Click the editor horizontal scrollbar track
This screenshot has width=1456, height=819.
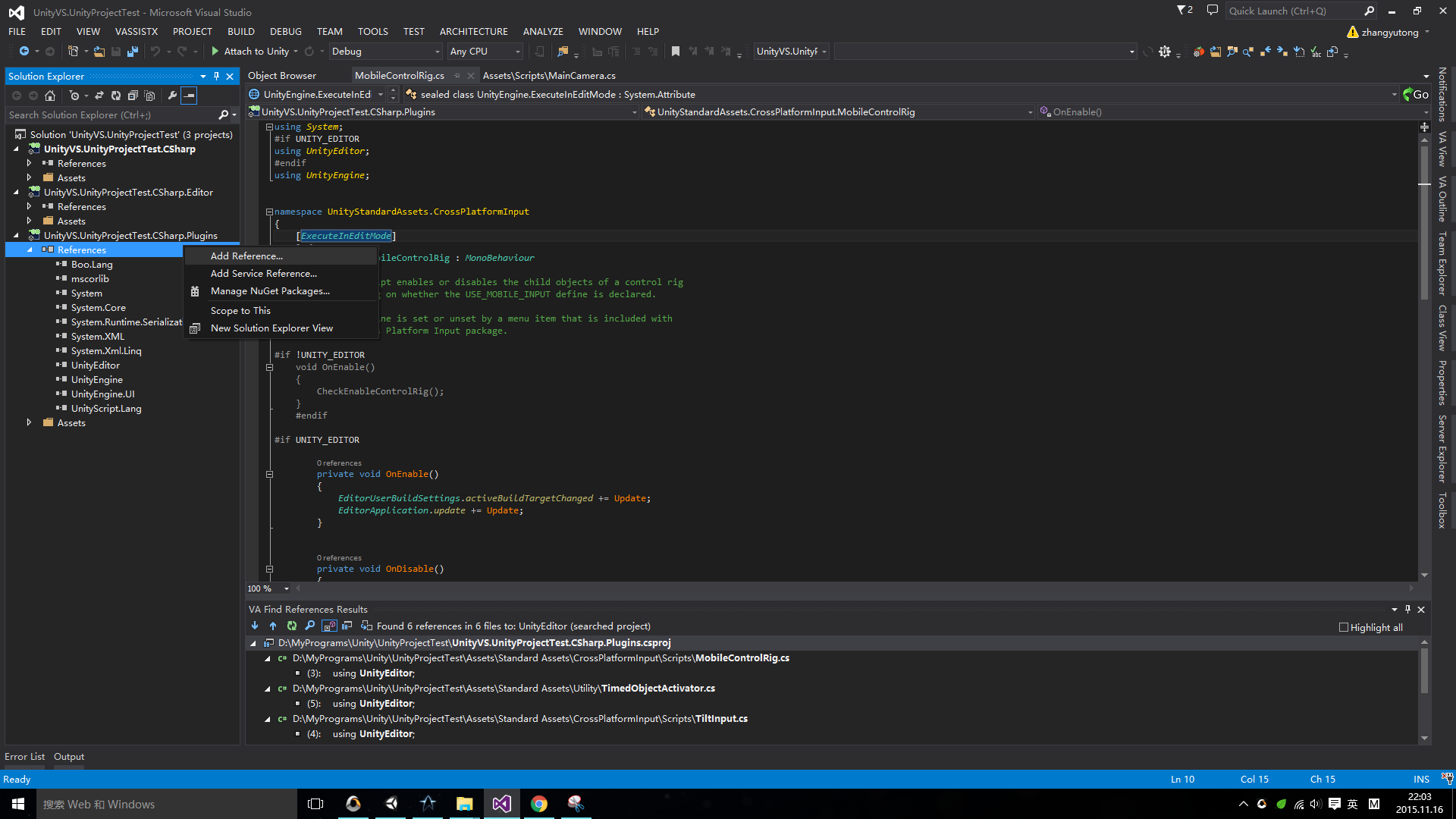pyautogui.click(x=853, y=588)
